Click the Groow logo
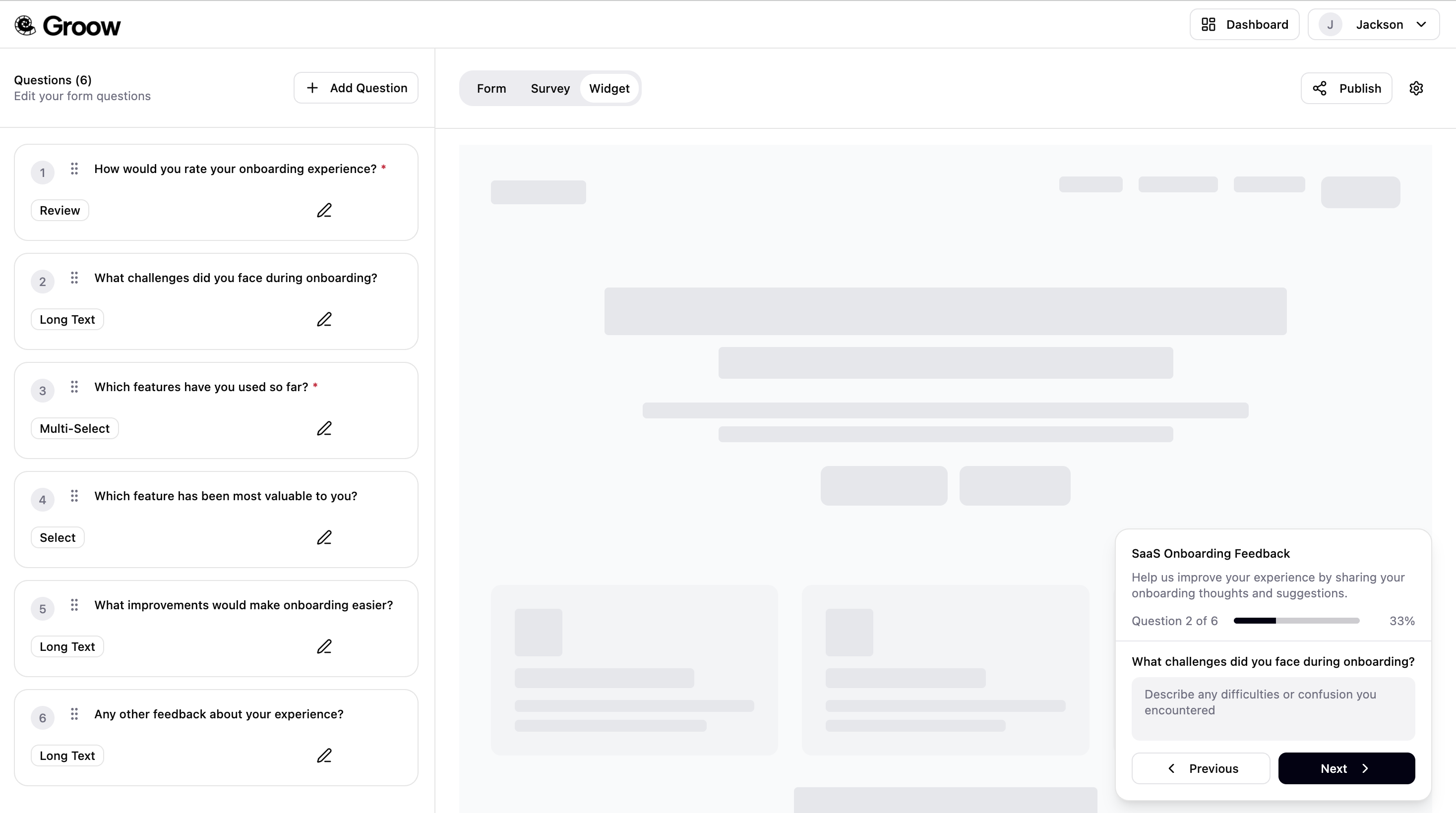The height and width of the screenshot is (813, 1456). (68, 25)
